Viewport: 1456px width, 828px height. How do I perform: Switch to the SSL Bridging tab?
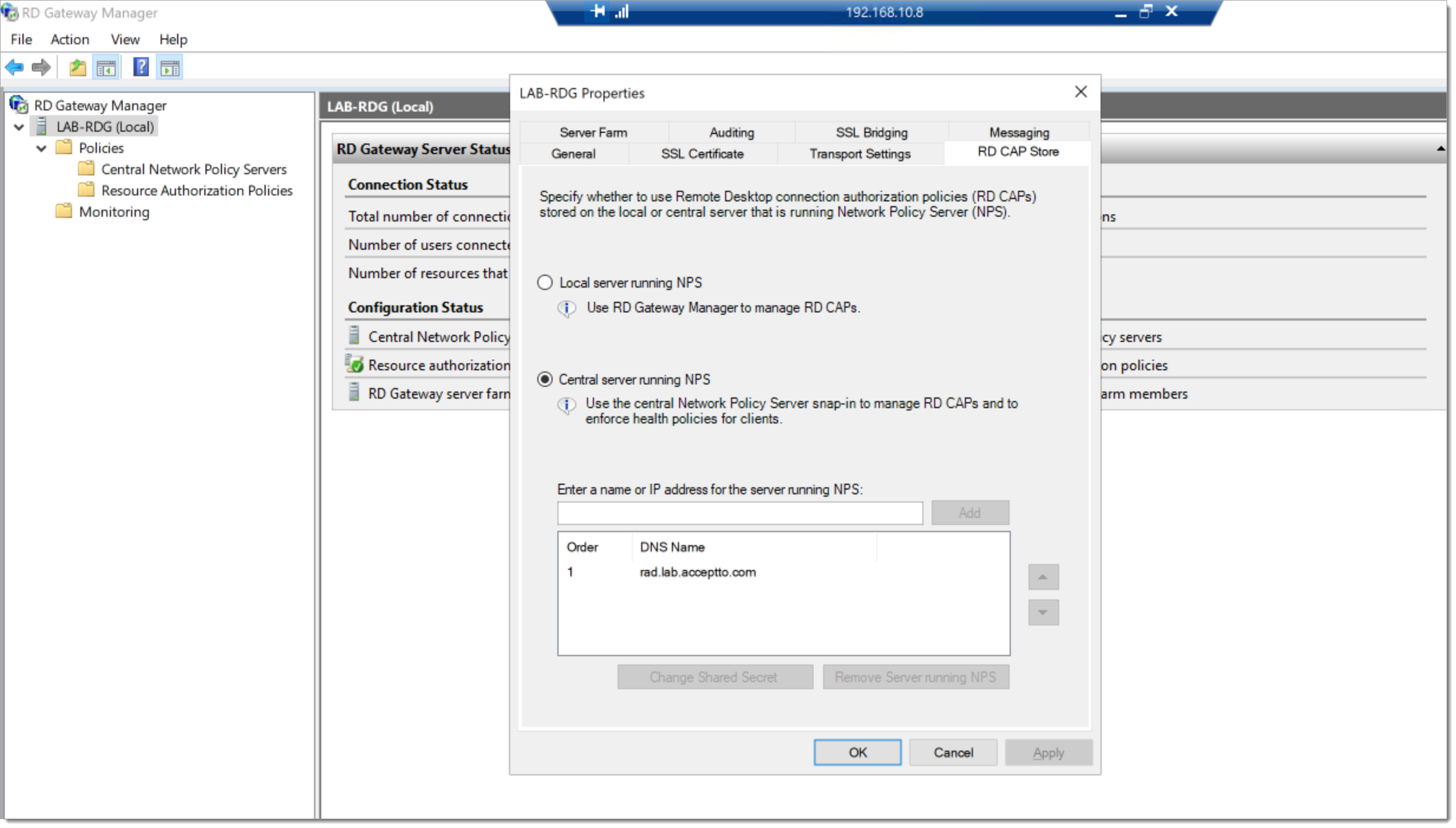coord(871,132)
